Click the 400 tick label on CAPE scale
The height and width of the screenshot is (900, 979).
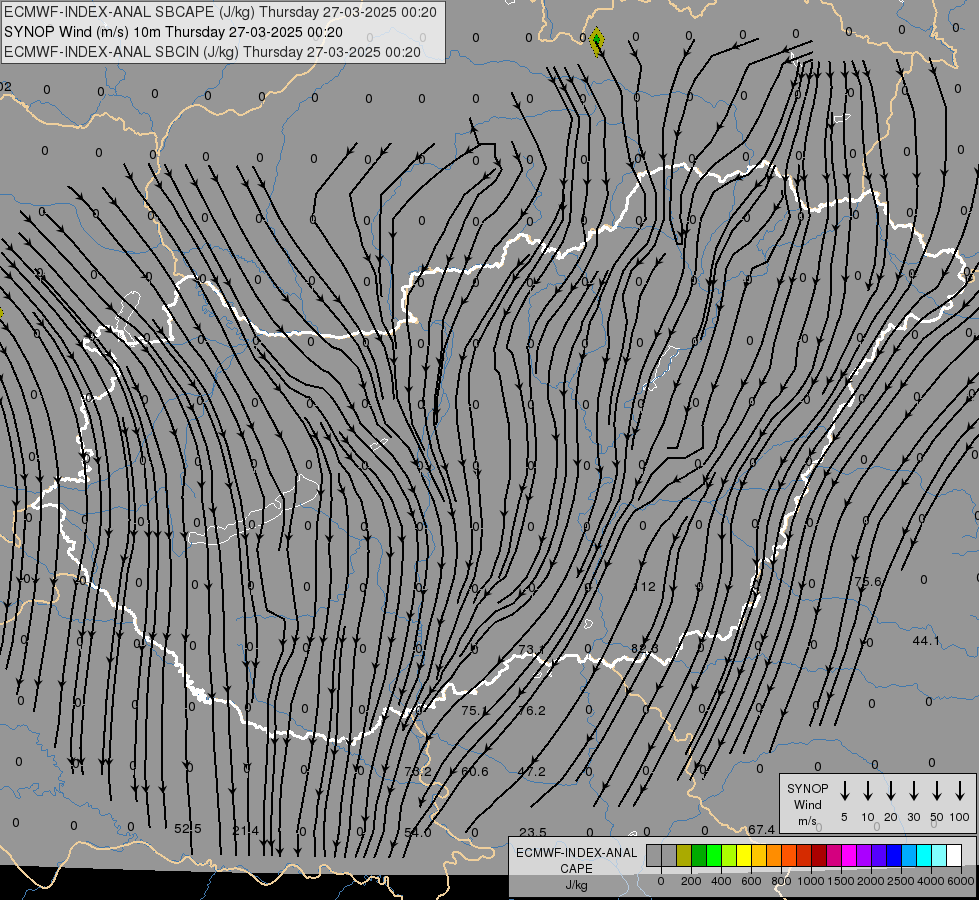point(721,881)
